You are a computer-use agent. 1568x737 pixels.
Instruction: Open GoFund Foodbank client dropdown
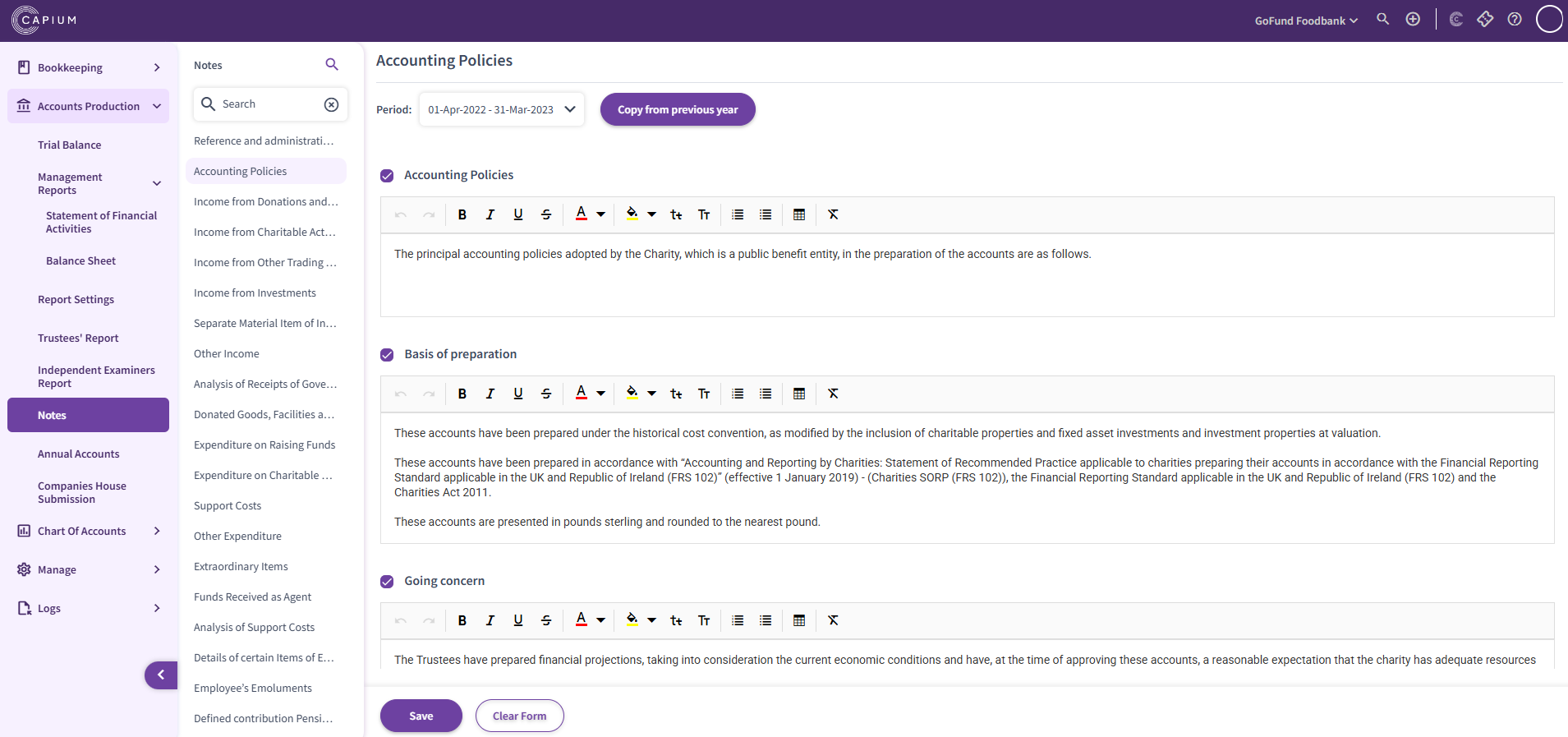tap(1306, 21)
